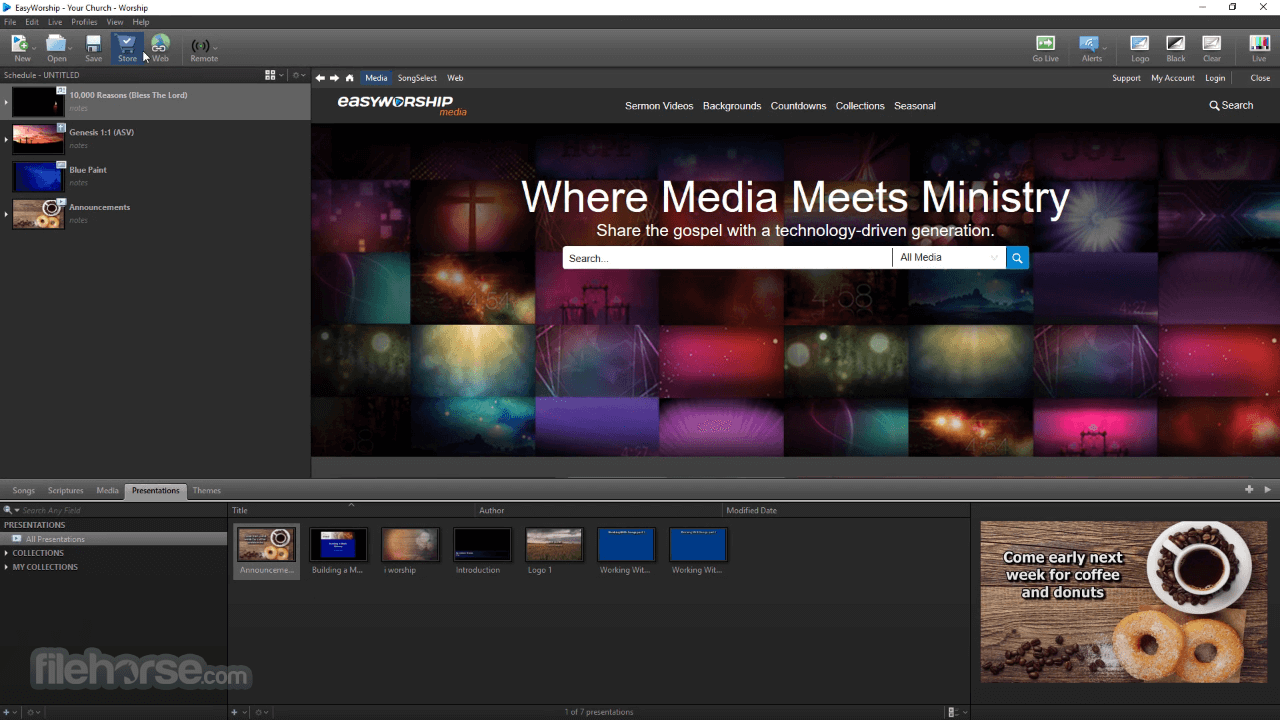Screen dimensions: 1280x720
Task: Click the browser home icon
Action: (x=349, y=78)
